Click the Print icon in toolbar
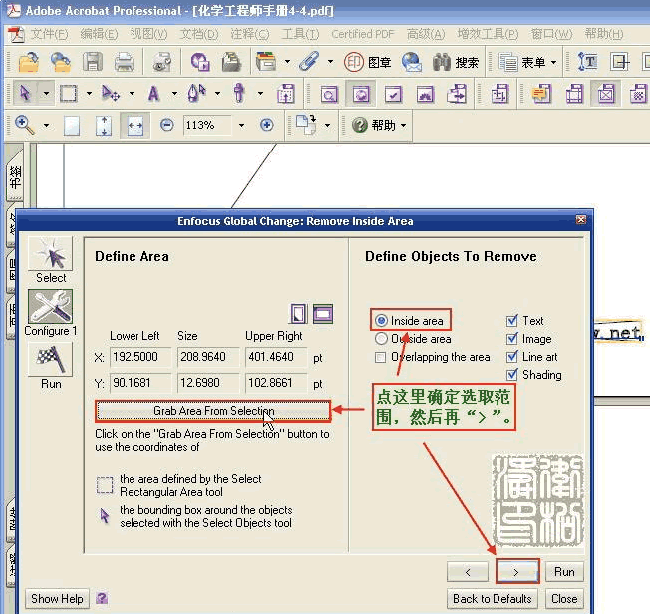This screenshot has height=614, width=650. coord(124,62)
